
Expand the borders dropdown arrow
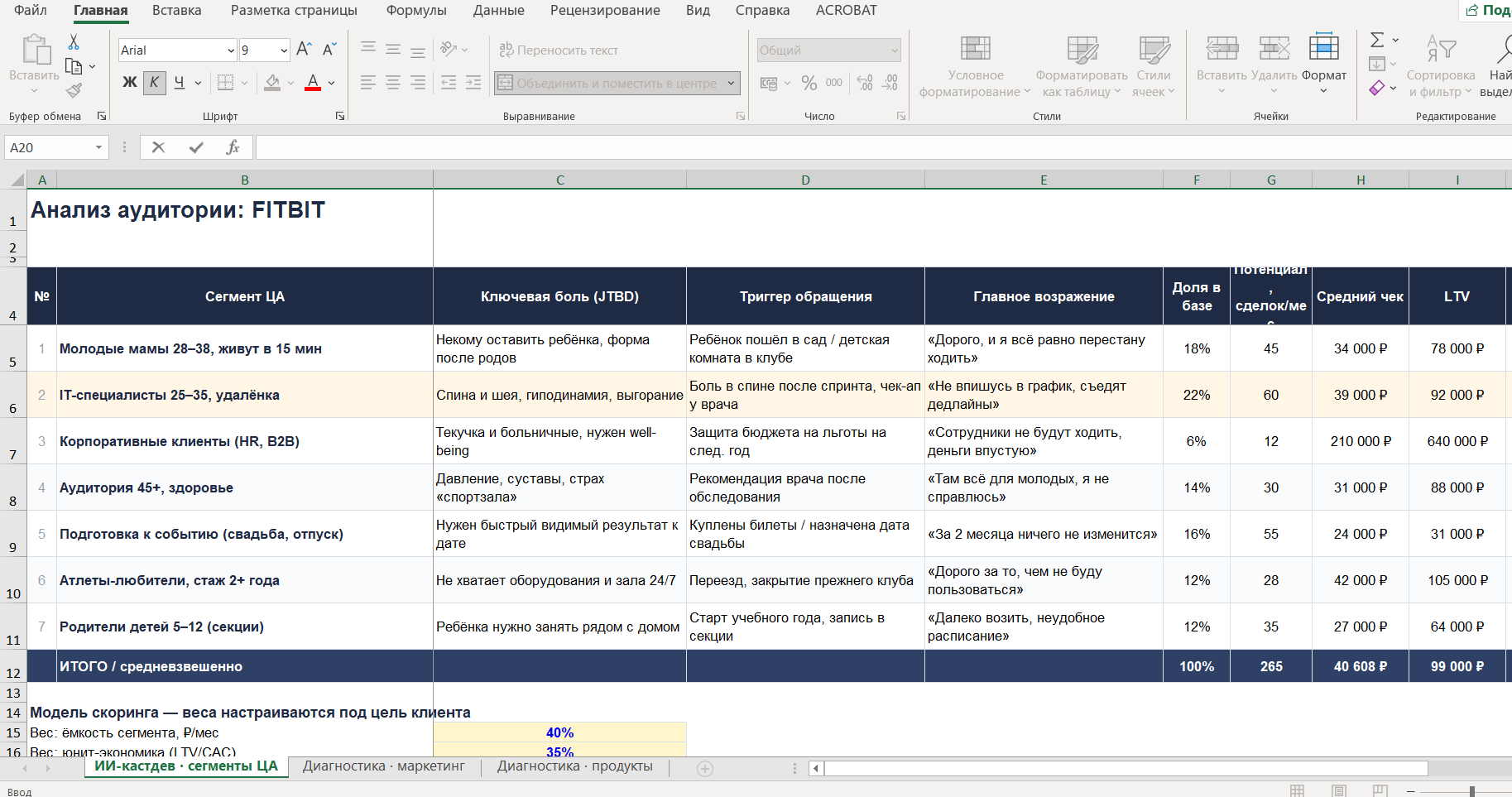tap(245, 83)
